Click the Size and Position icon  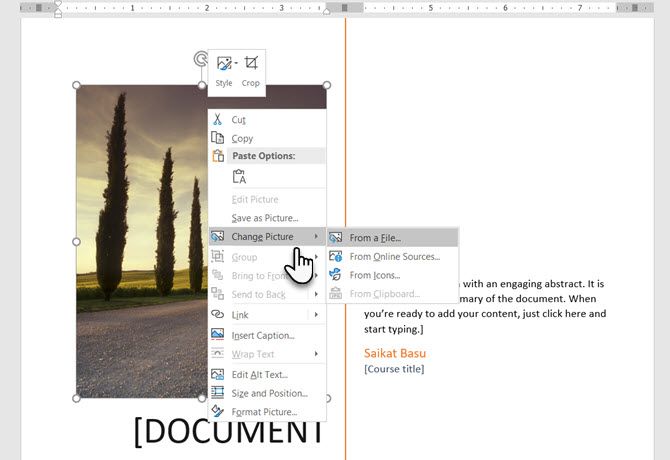click(217, 393)
